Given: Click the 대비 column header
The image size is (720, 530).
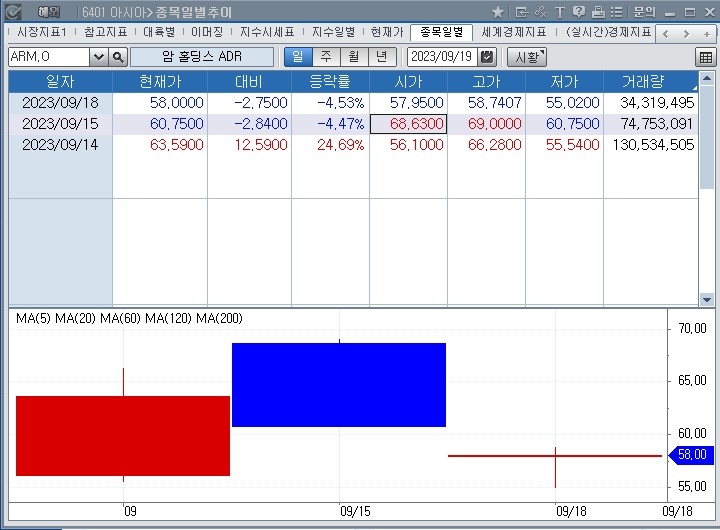Looking at the screenshot, I should (x=249, y=82).
